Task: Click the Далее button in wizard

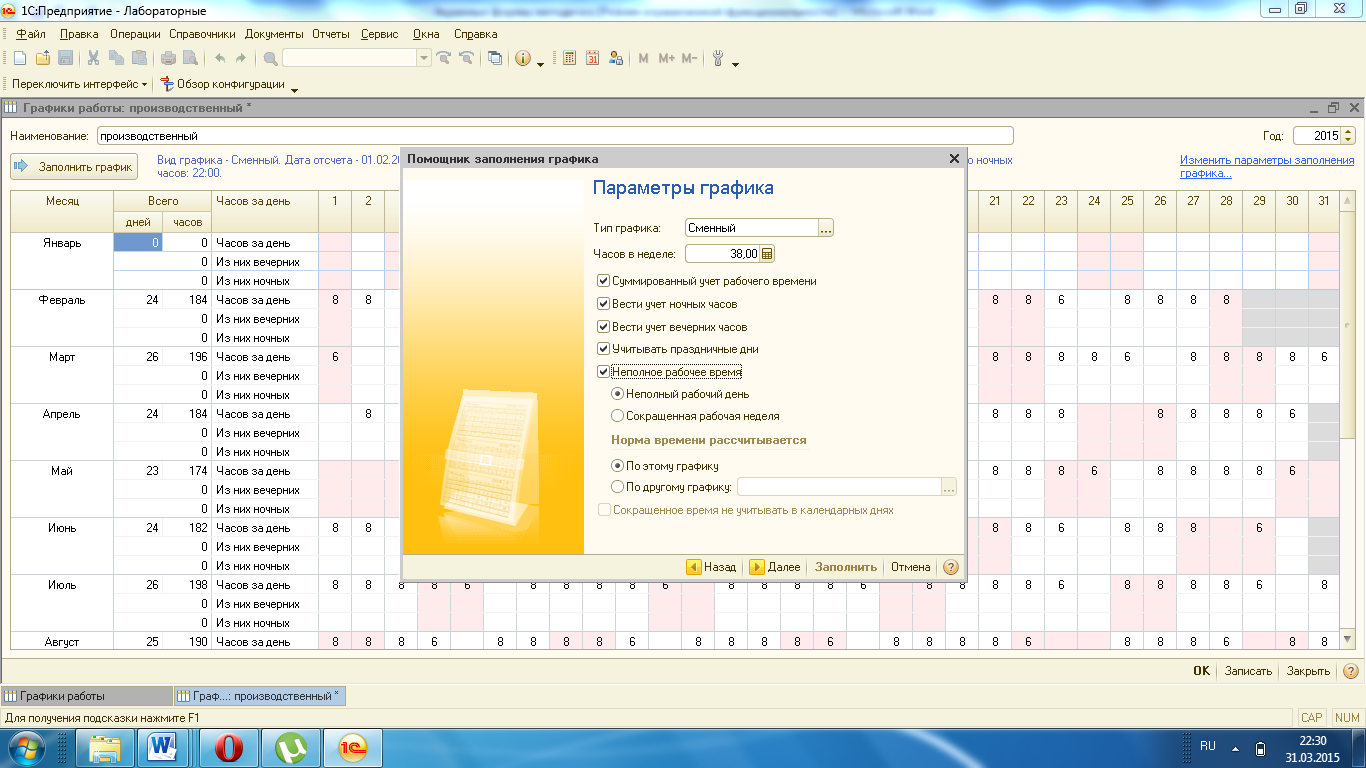Action: (x=775, y=567)
